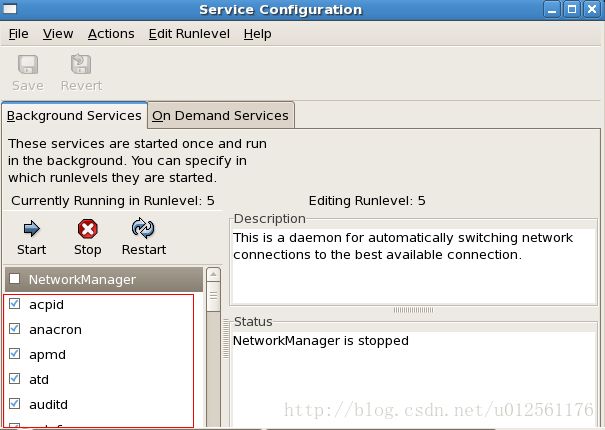The width and height of the screenshot is (605, 430).
Task: Start the selected service with Start arrow
Action: point(31,229)
